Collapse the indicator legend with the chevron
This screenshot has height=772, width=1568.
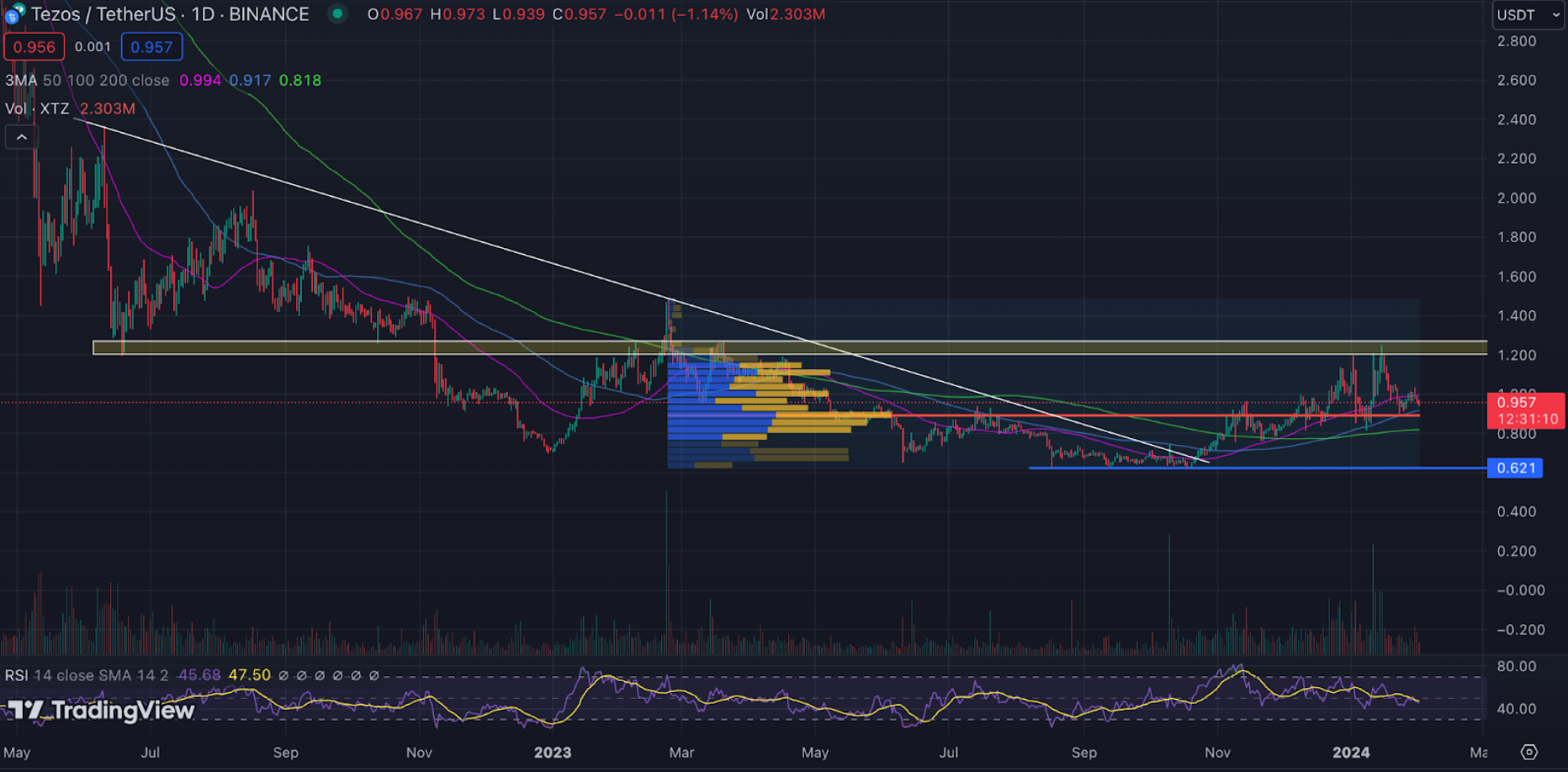(21, 137)
